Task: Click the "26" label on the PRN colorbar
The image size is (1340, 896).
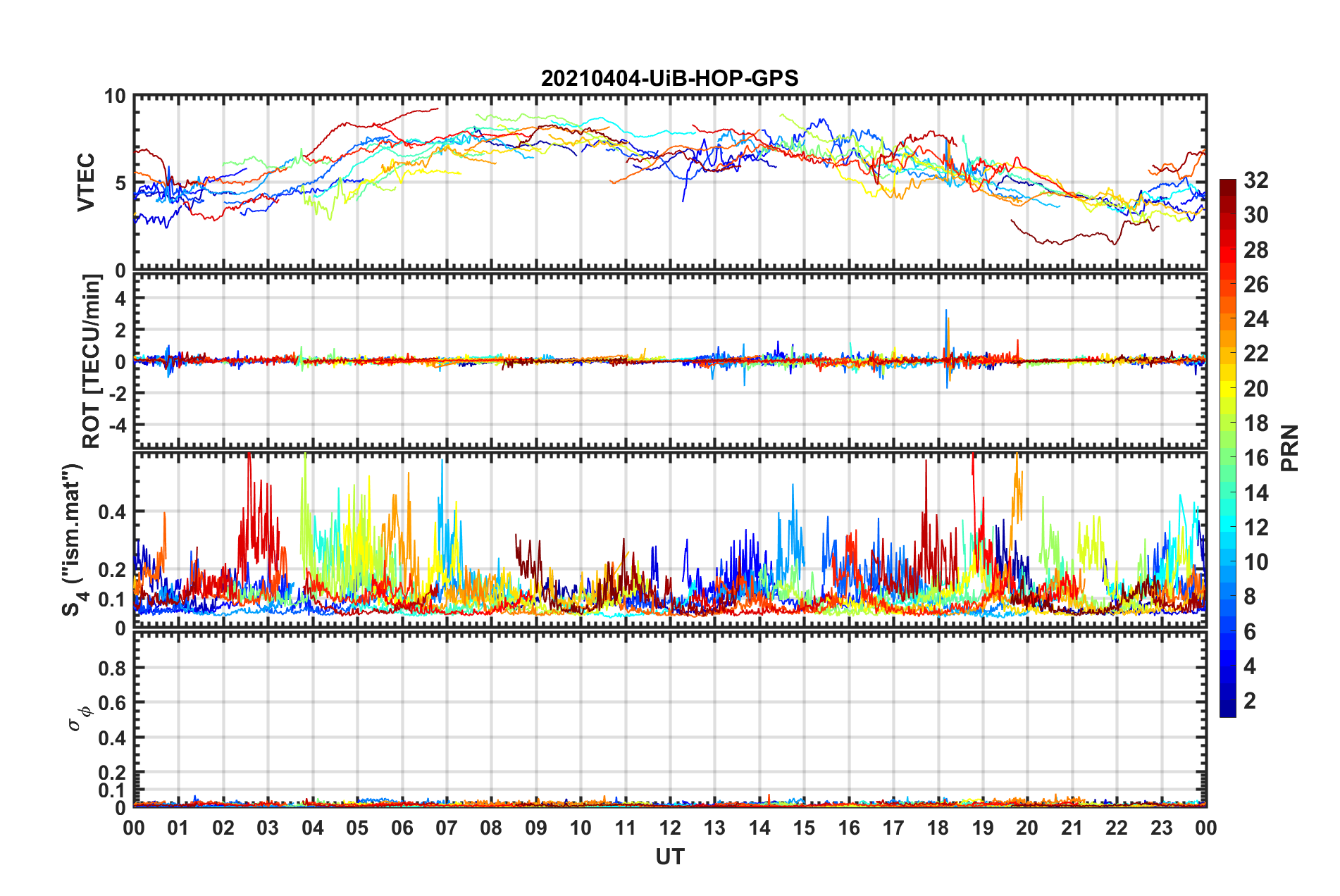Action: click(x=1255, y=285)
